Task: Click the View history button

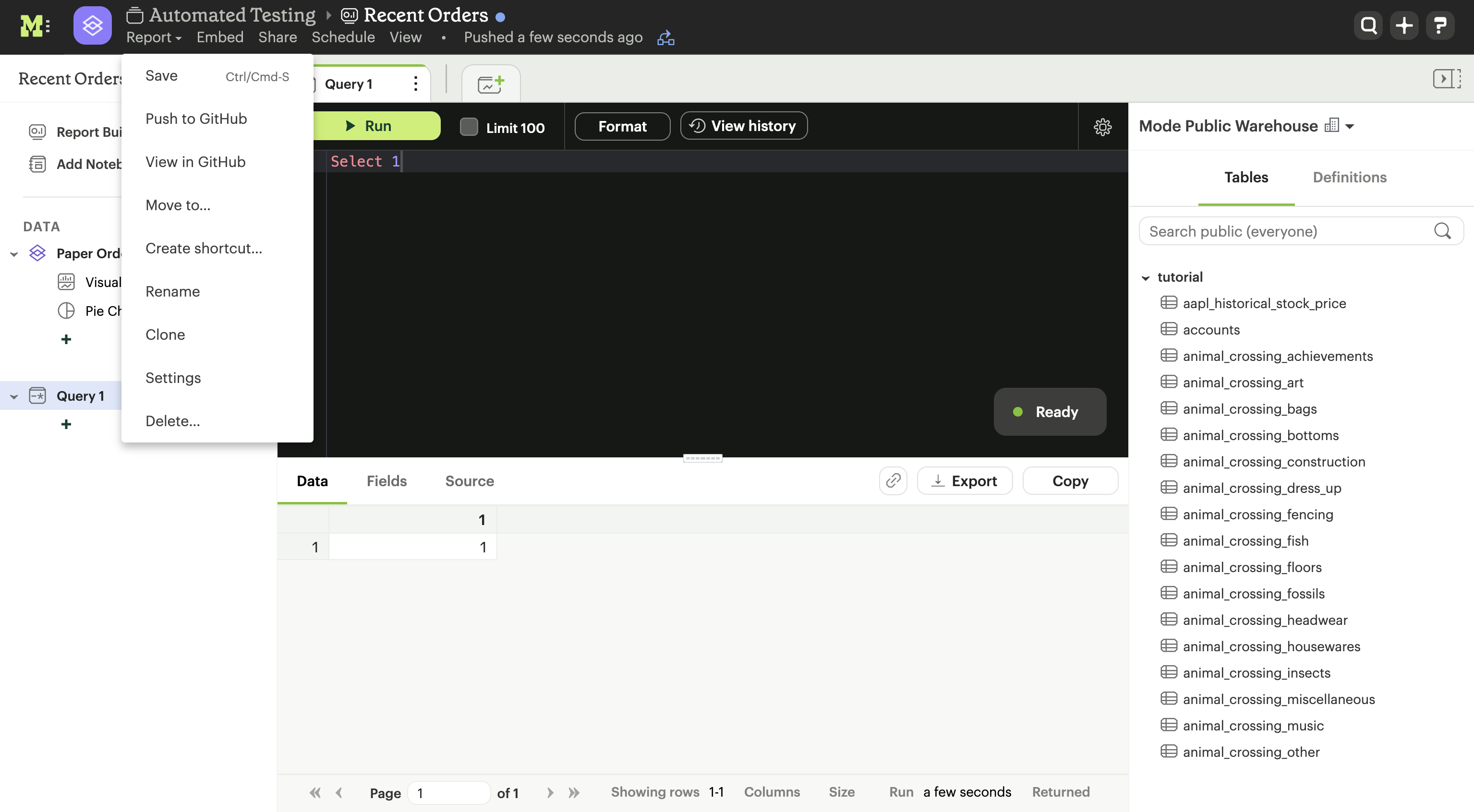Action: click(x=743, y=126)
